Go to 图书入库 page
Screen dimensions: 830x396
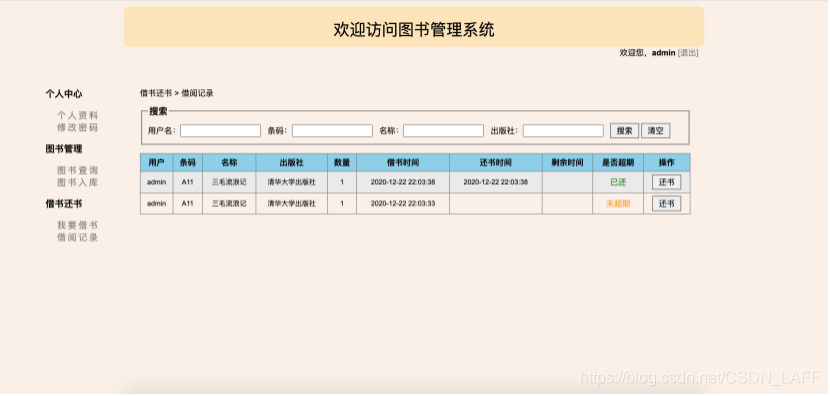click(x=78, y=183)
